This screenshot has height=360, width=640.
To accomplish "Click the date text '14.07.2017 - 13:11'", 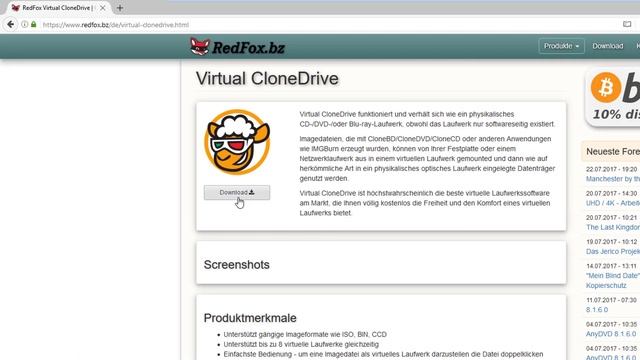I will tap(611, 266).
